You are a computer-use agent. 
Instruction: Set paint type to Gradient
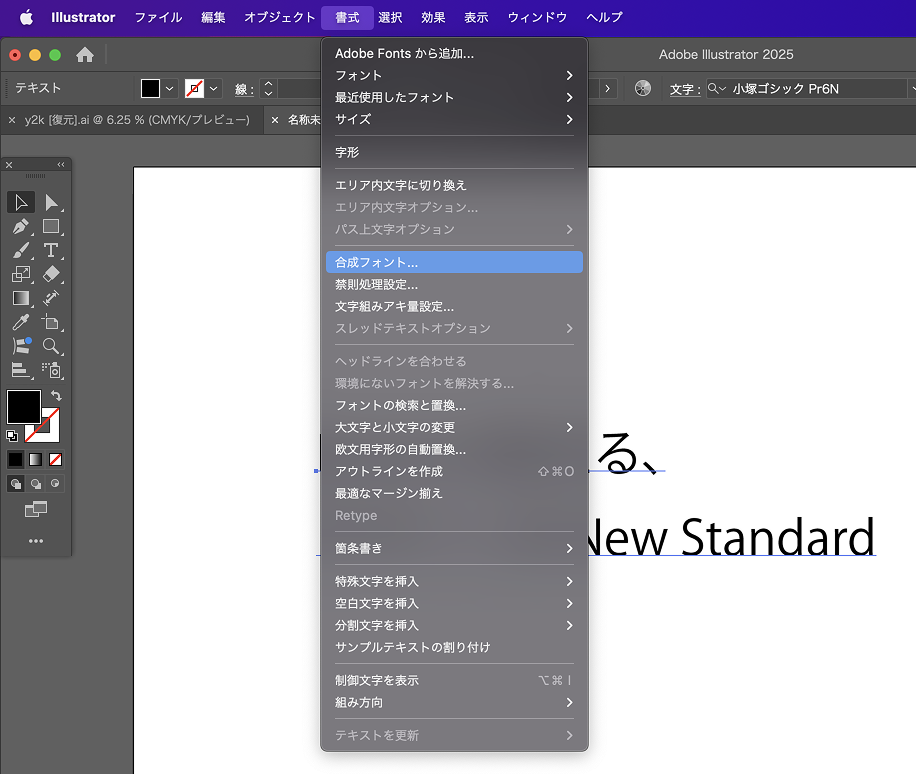(36, 460)
